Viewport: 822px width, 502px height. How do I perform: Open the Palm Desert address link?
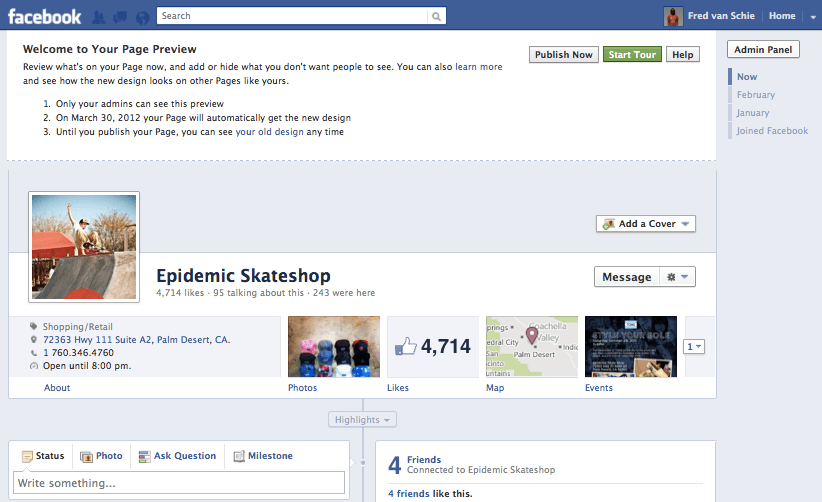pos(136,340)
